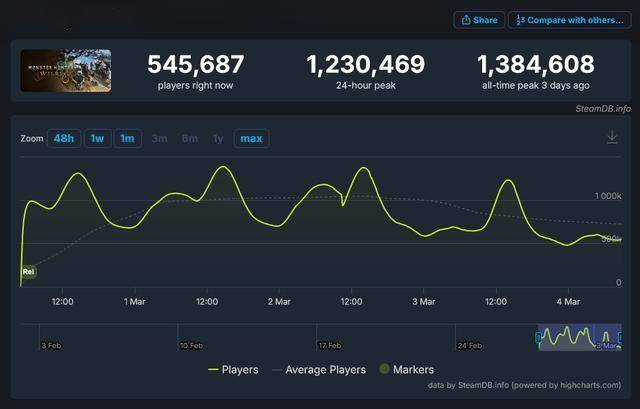Toggle the Average Players series in legend
Image resolution: width=640 pixels, height=409 pixels.
coord(319,370)
